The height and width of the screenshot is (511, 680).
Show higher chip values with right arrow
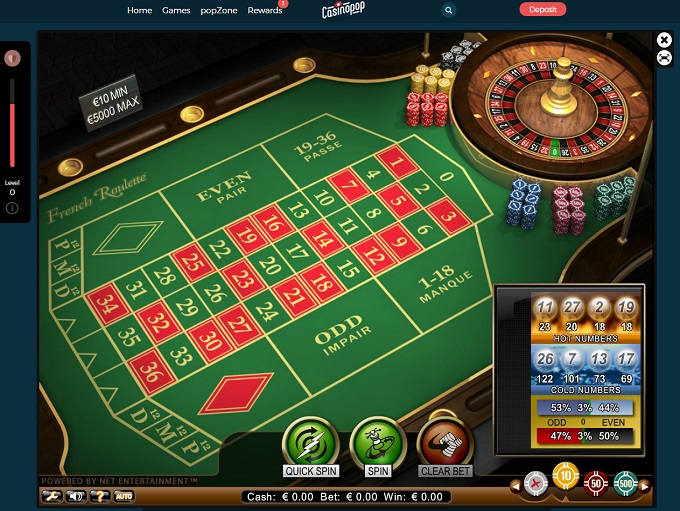coord(645,487)
